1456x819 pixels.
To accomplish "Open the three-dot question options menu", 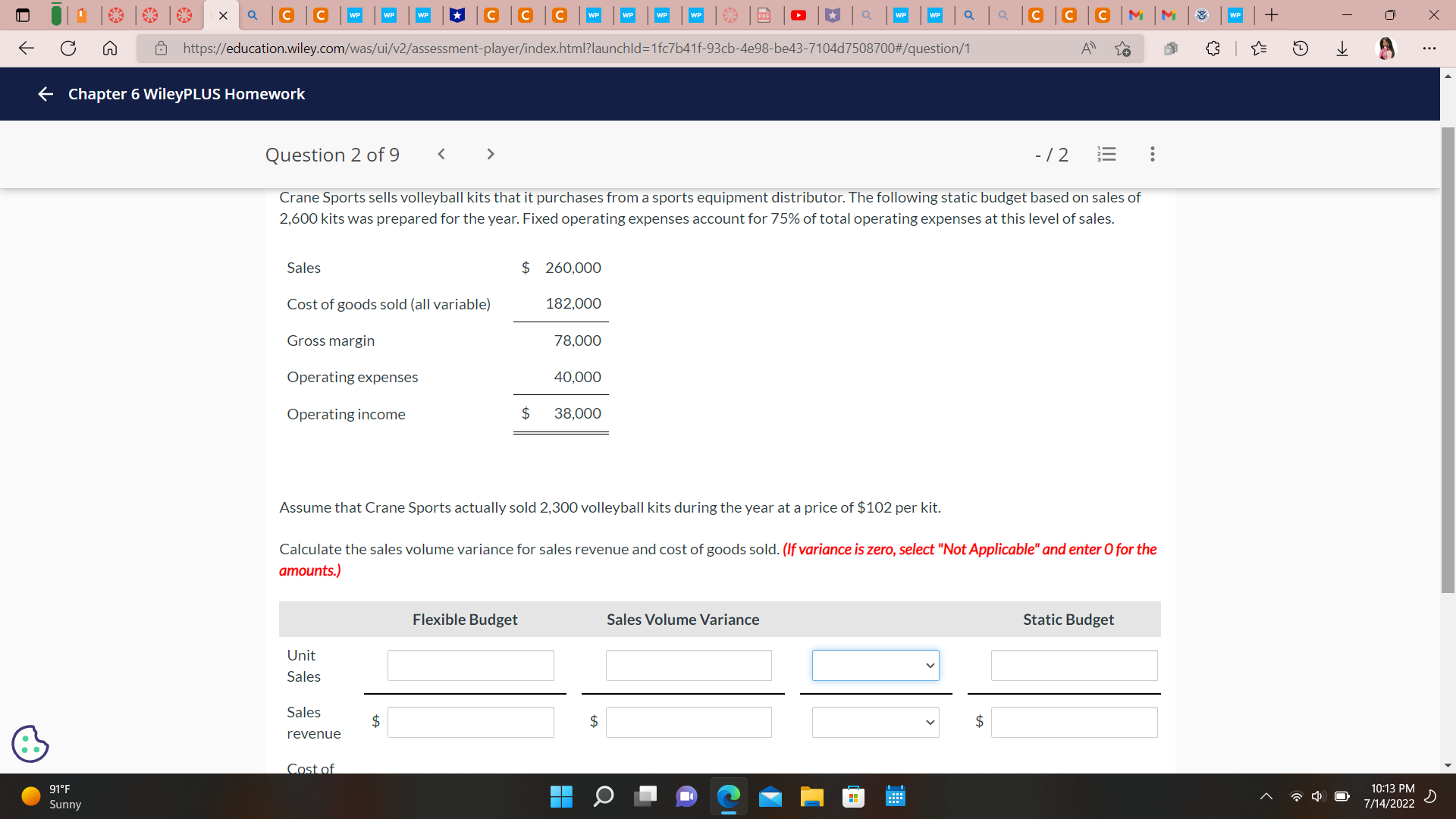I will pyautogui.click(x=1152, y=154).
